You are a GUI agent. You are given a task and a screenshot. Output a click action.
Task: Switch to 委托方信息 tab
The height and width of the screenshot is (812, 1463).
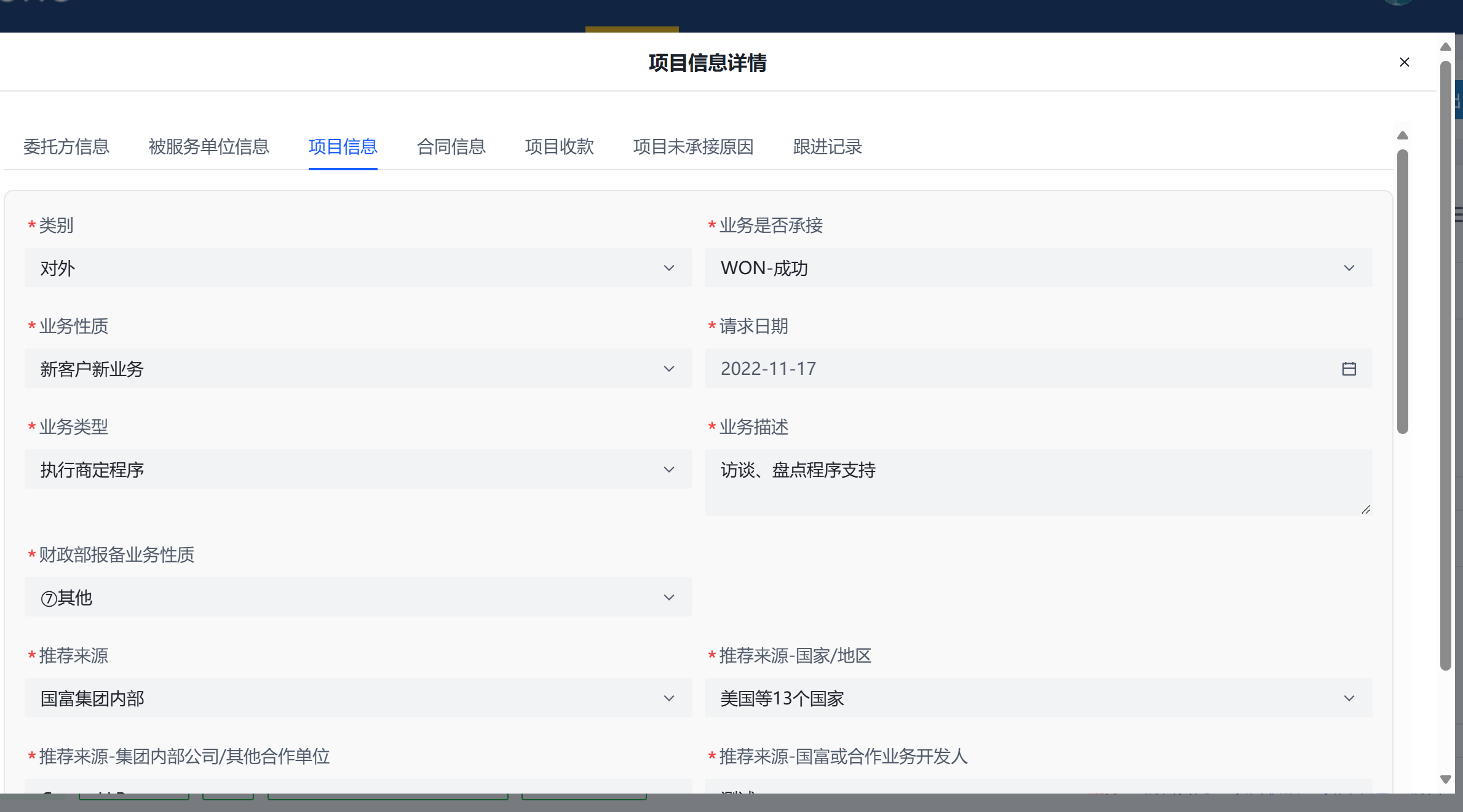coord(66,147)
